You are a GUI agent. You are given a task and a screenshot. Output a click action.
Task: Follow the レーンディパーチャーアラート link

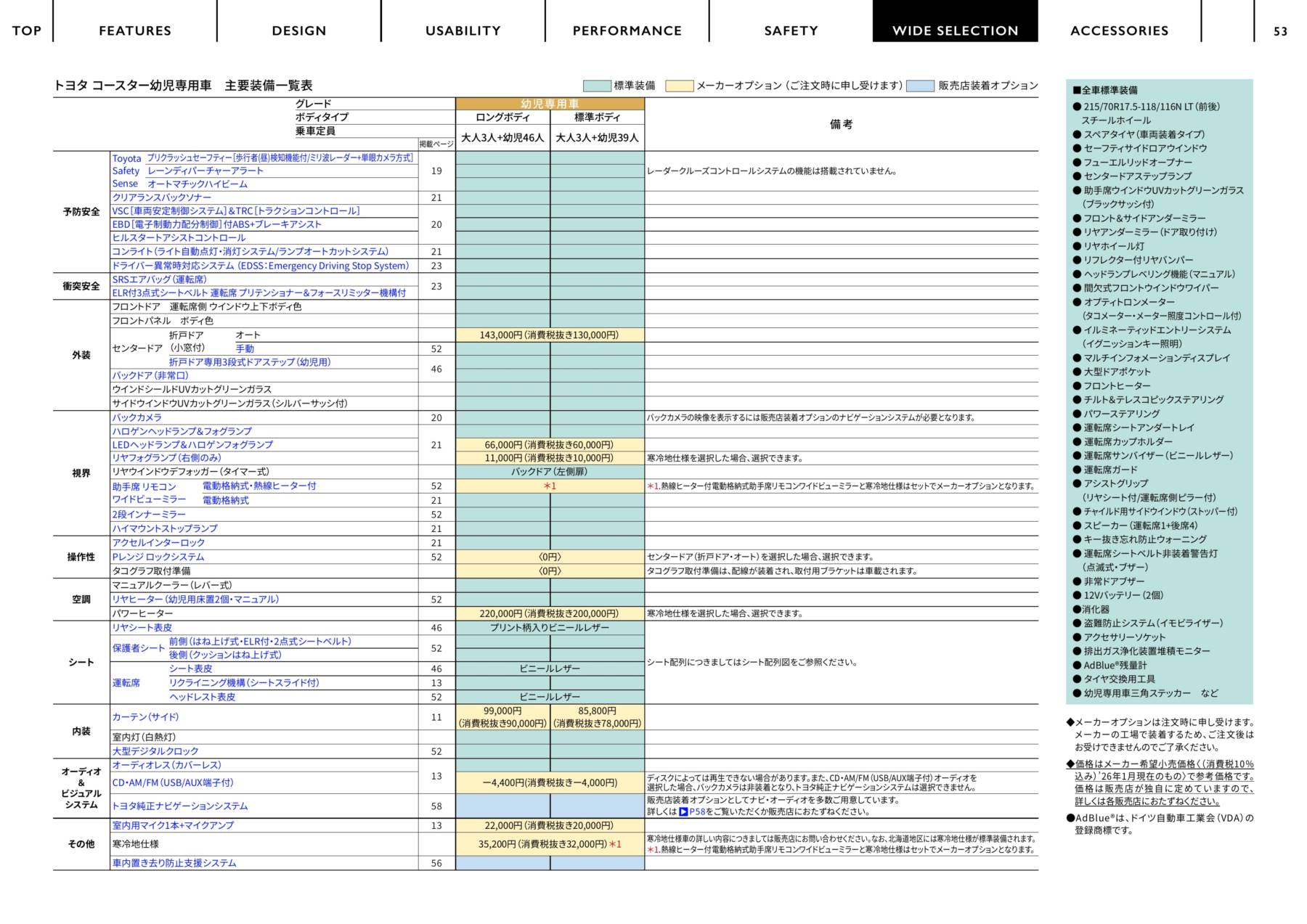click(205, 171)
